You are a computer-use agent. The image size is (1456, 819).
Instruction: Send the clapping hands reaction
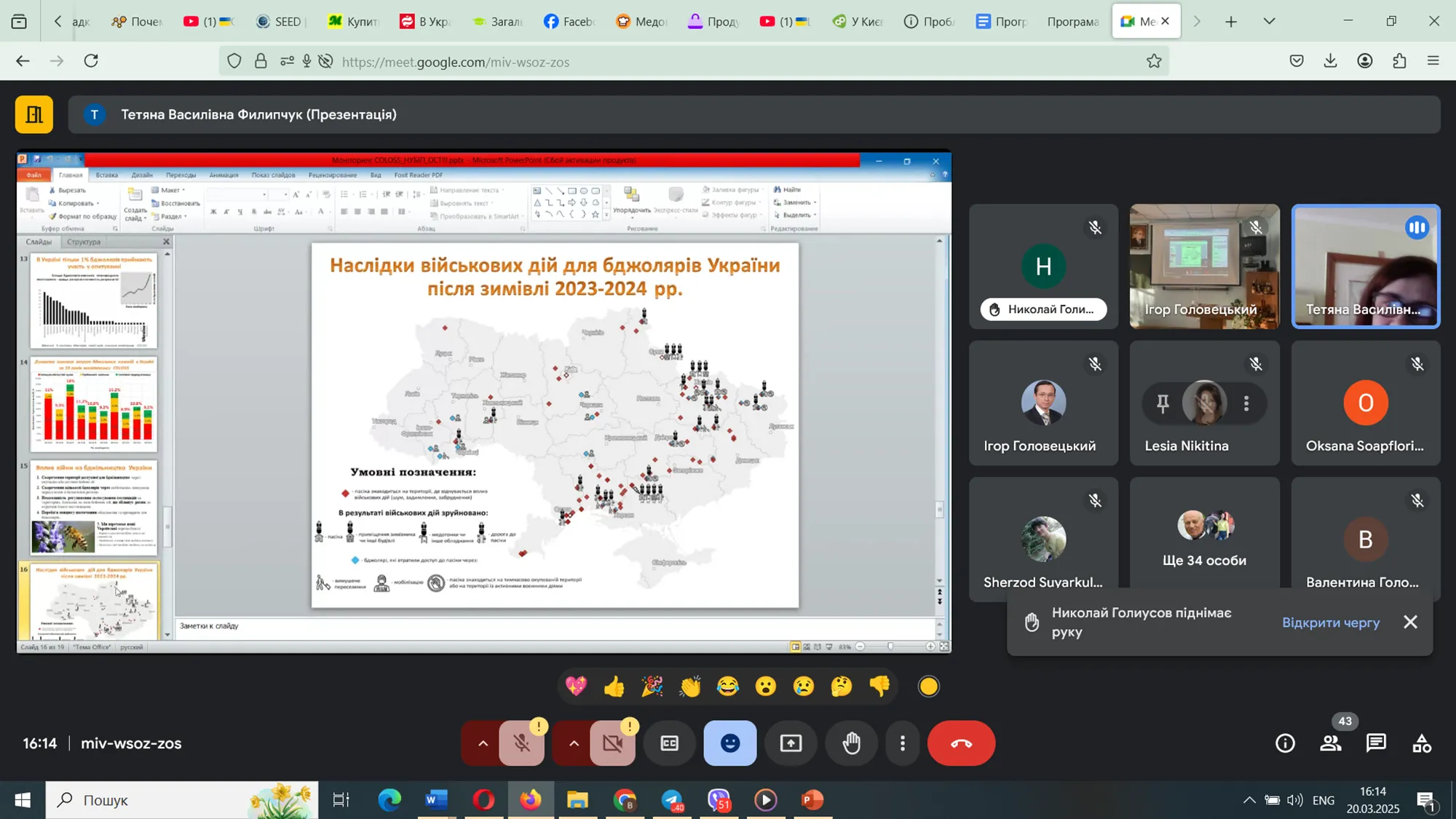tap(689, 687)
